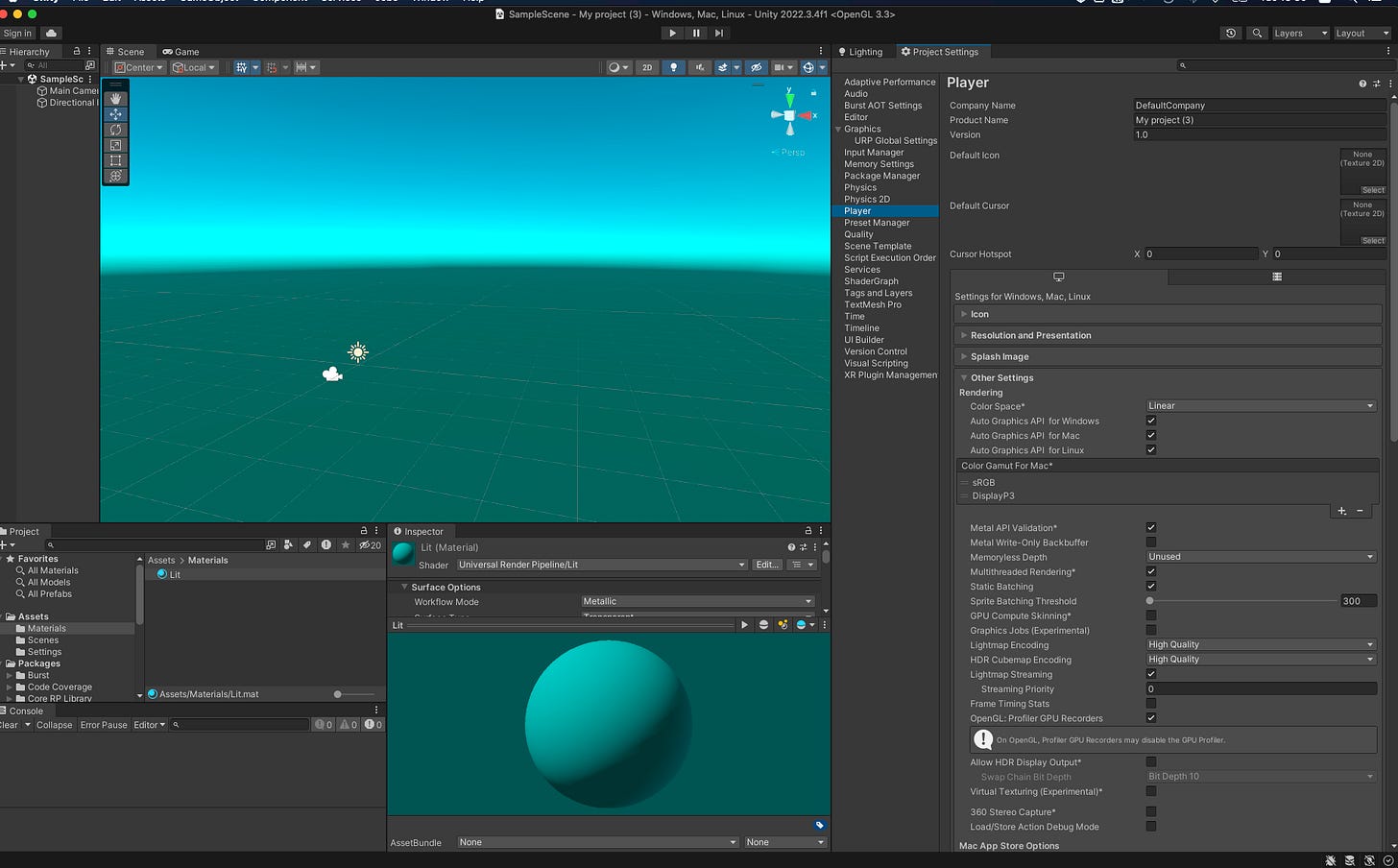Switch to the Game tab
Screen dimensions: 1398x868
click(181, 52)
